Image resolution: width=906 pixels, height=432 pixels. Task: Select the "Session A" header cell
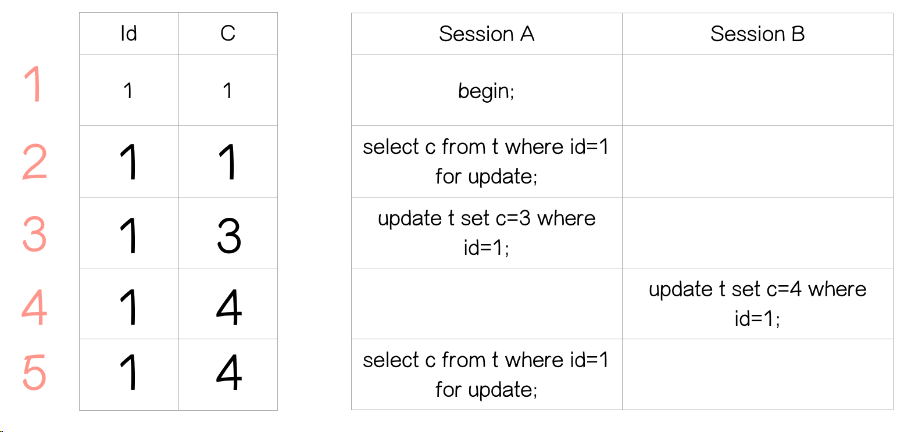pos(486,34)
